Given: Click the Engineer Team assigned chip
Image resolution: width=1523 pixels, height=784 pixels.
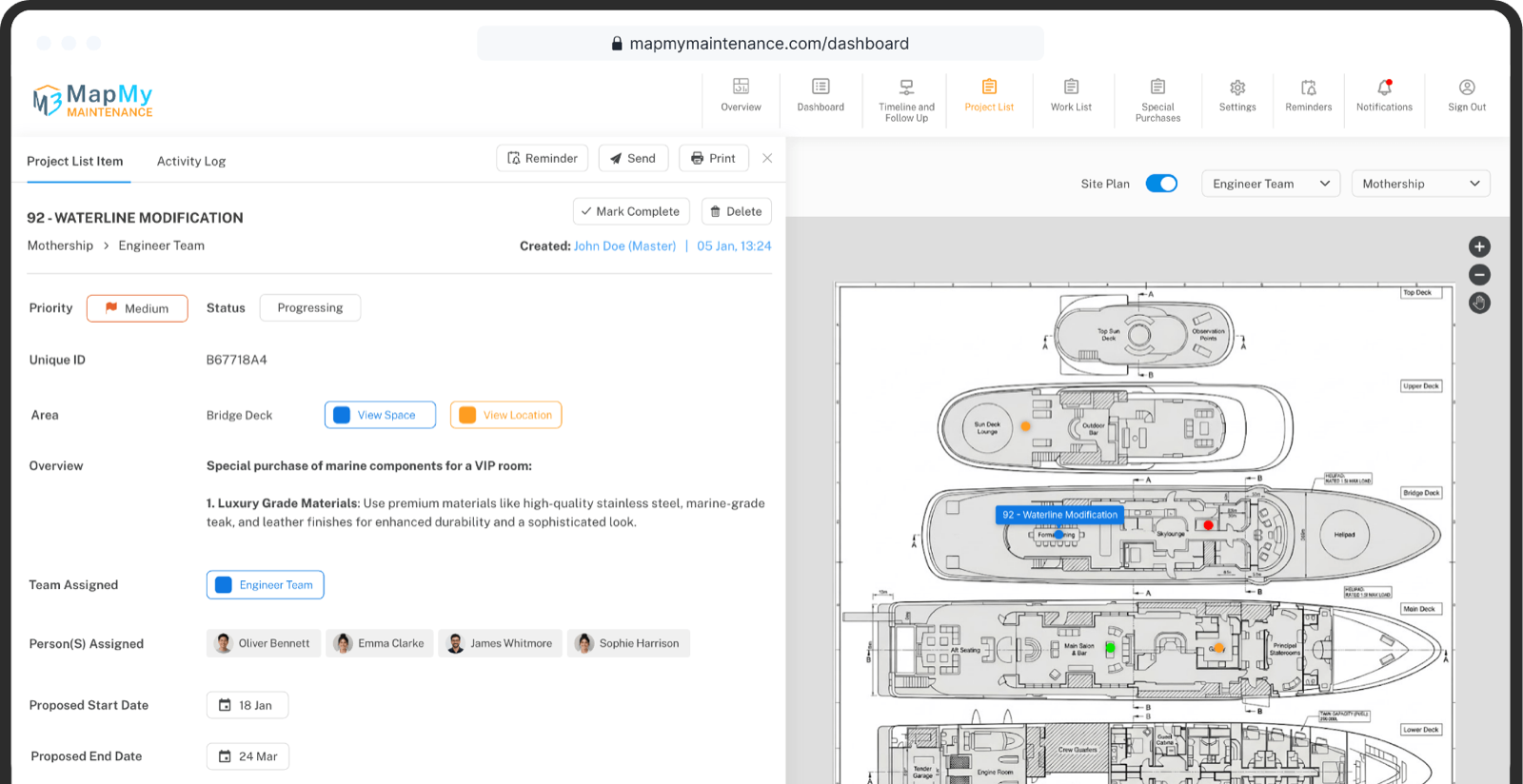Looking at the screenshot, I should (266, 585).
